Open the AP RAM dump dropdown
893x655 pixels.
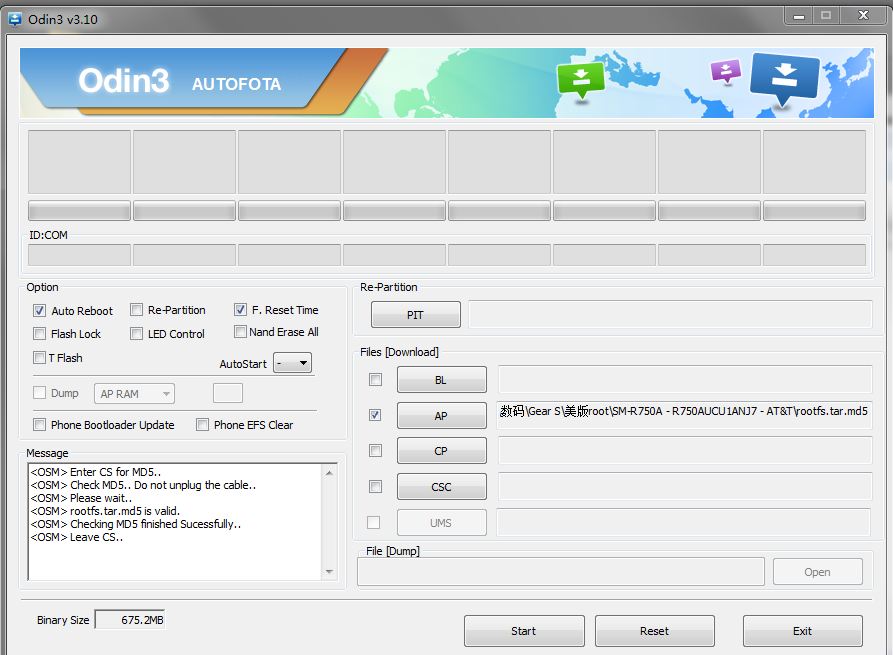[134, 394]
